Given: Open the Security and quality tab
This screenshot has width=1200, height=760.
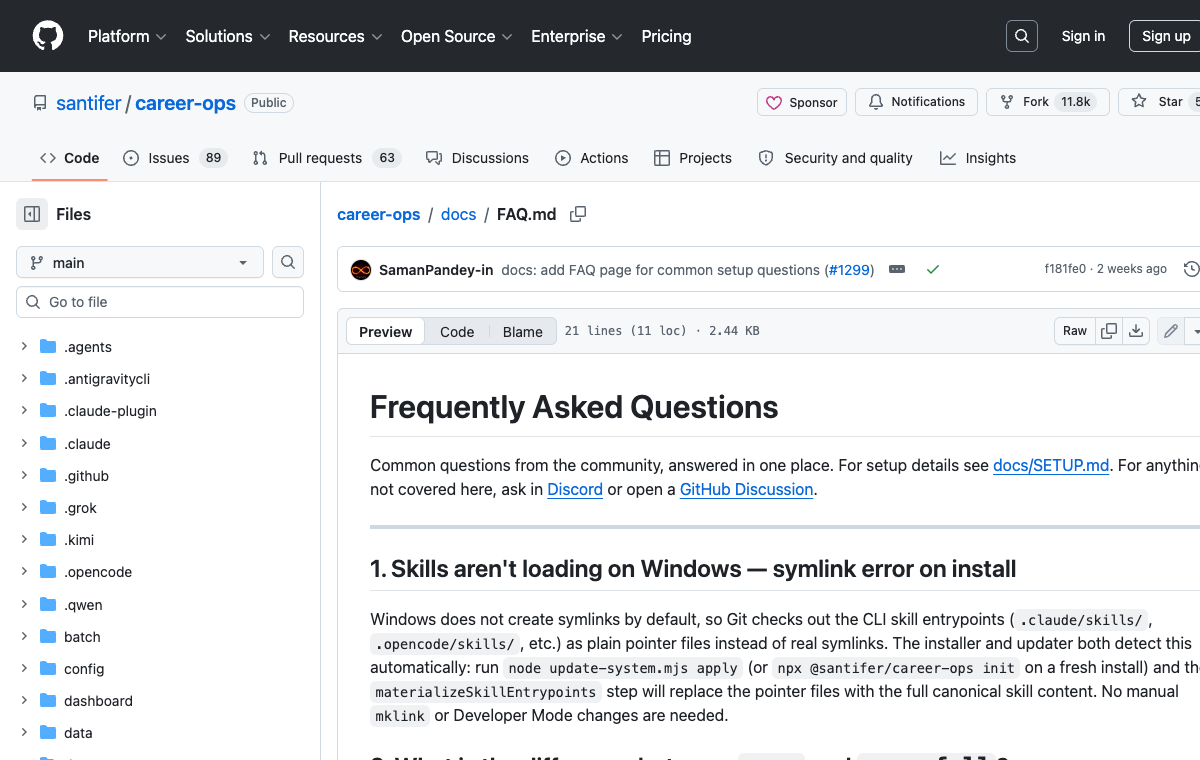Looking at the screenshot, I should tap(835, 158).
